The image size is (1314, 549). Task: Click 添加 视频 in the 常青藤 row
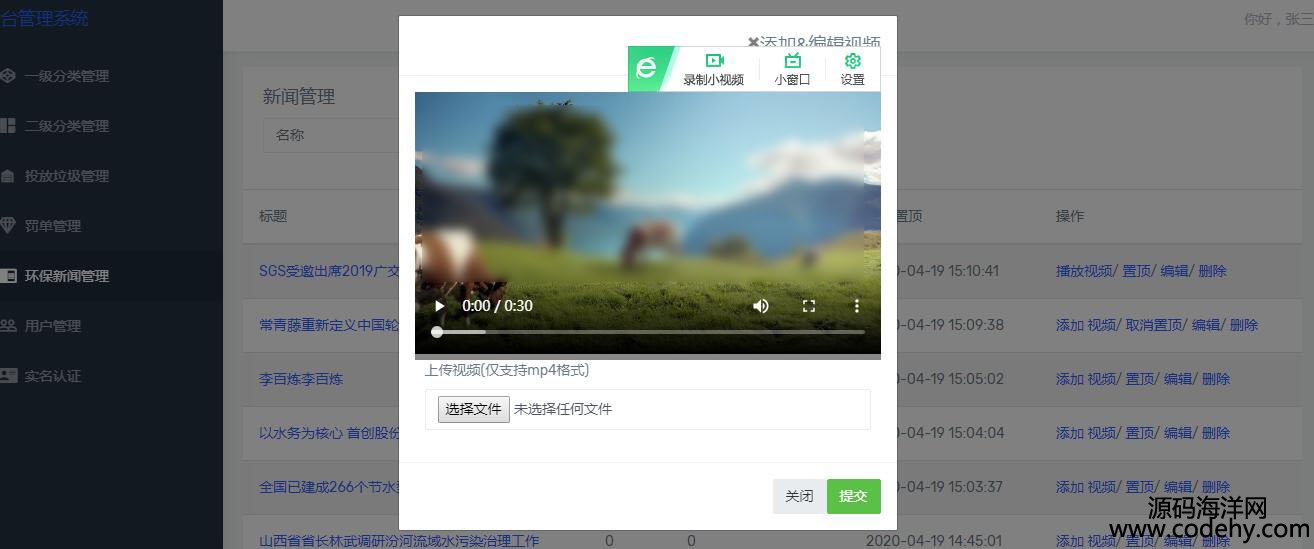coord(1086,325)
